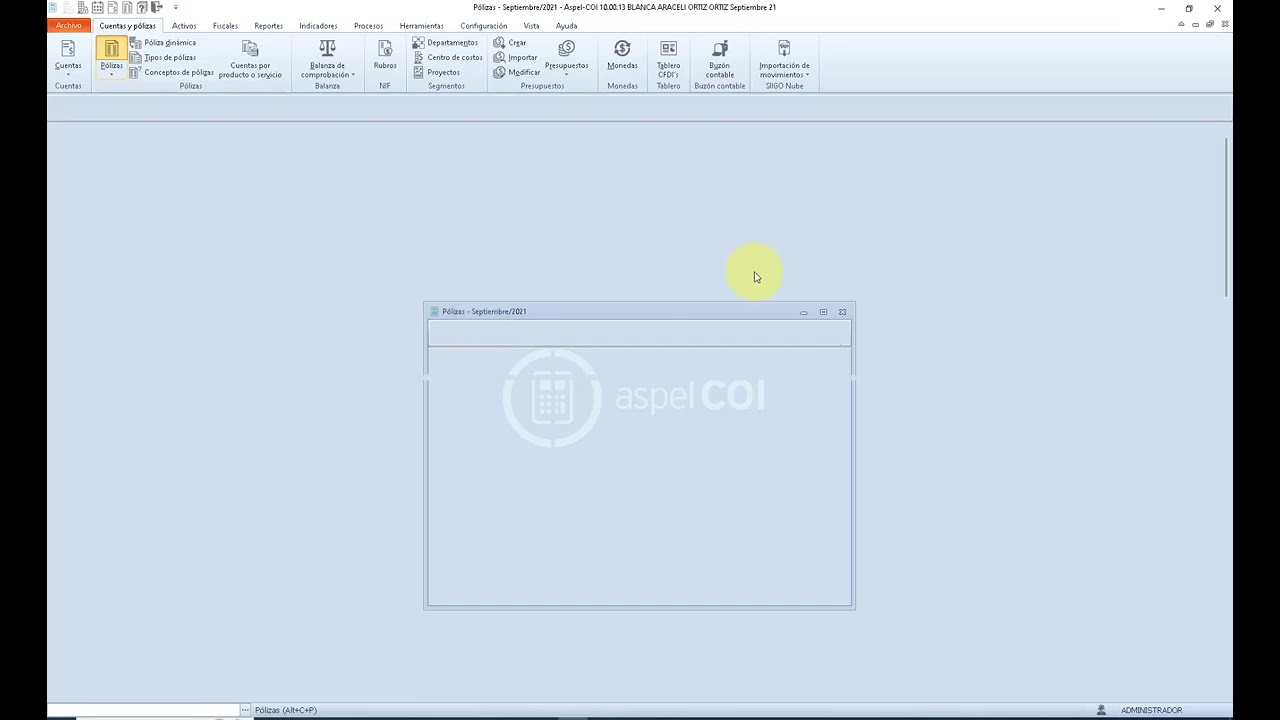
Task: Open Departamentos segment
Action: tap(445, 43)
